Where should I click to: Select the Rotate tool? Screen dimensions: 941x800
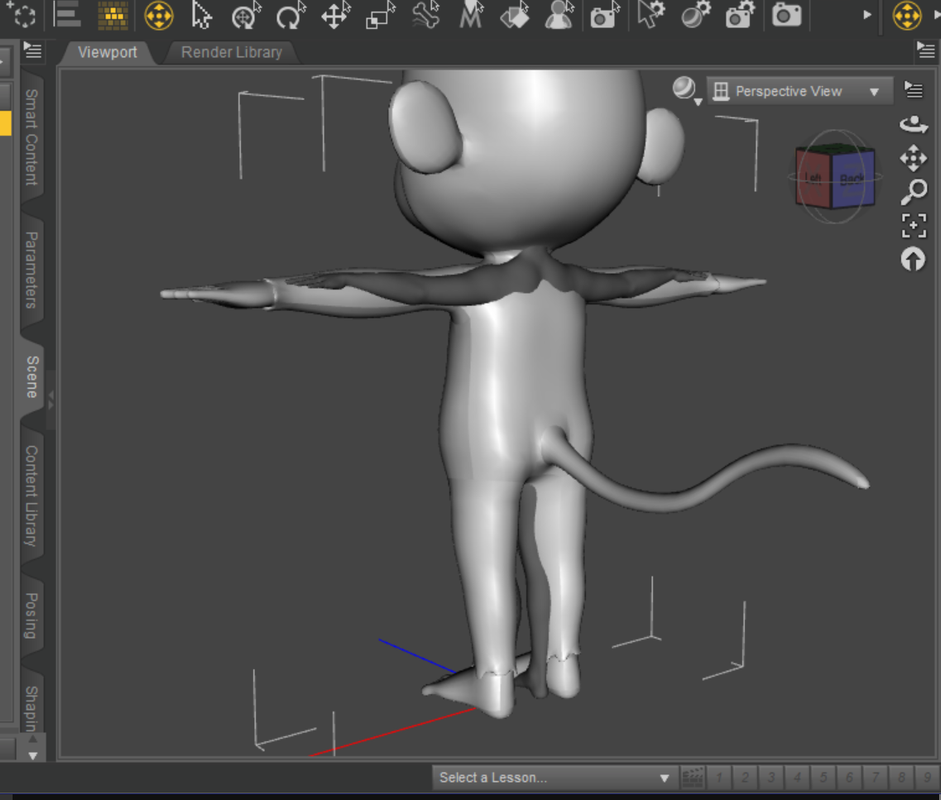coord(290,16)
